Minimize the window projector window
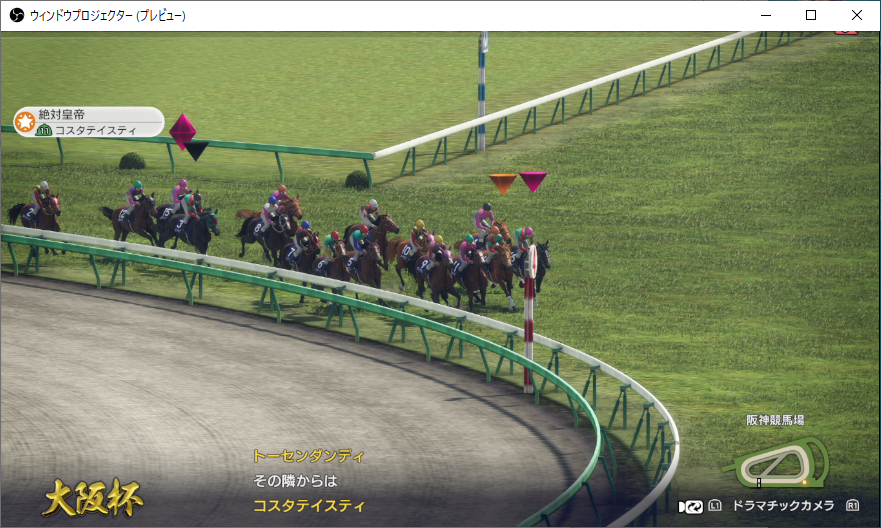The width and height of the screenshot is (881, 528). tap(765, 15)
